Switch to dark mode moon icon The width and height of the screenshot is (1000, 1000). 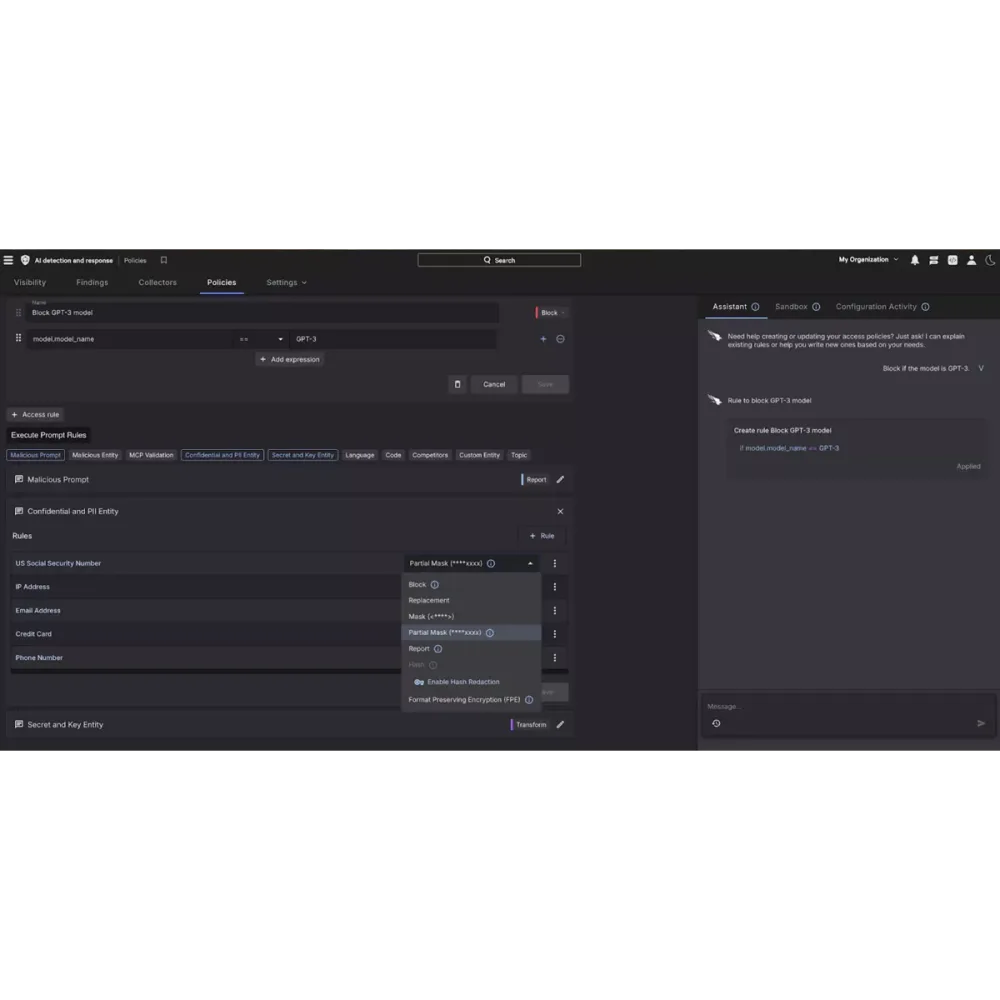click(990, 260)
